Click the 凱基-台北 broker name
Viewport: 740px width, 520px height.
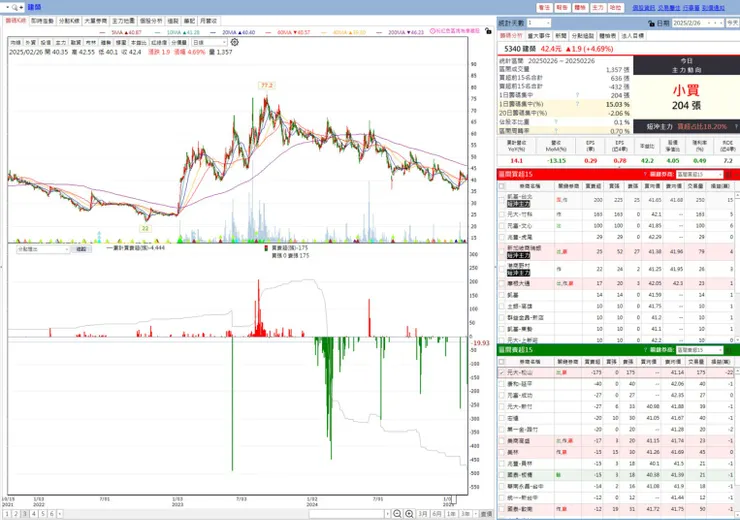pos(520,196)
